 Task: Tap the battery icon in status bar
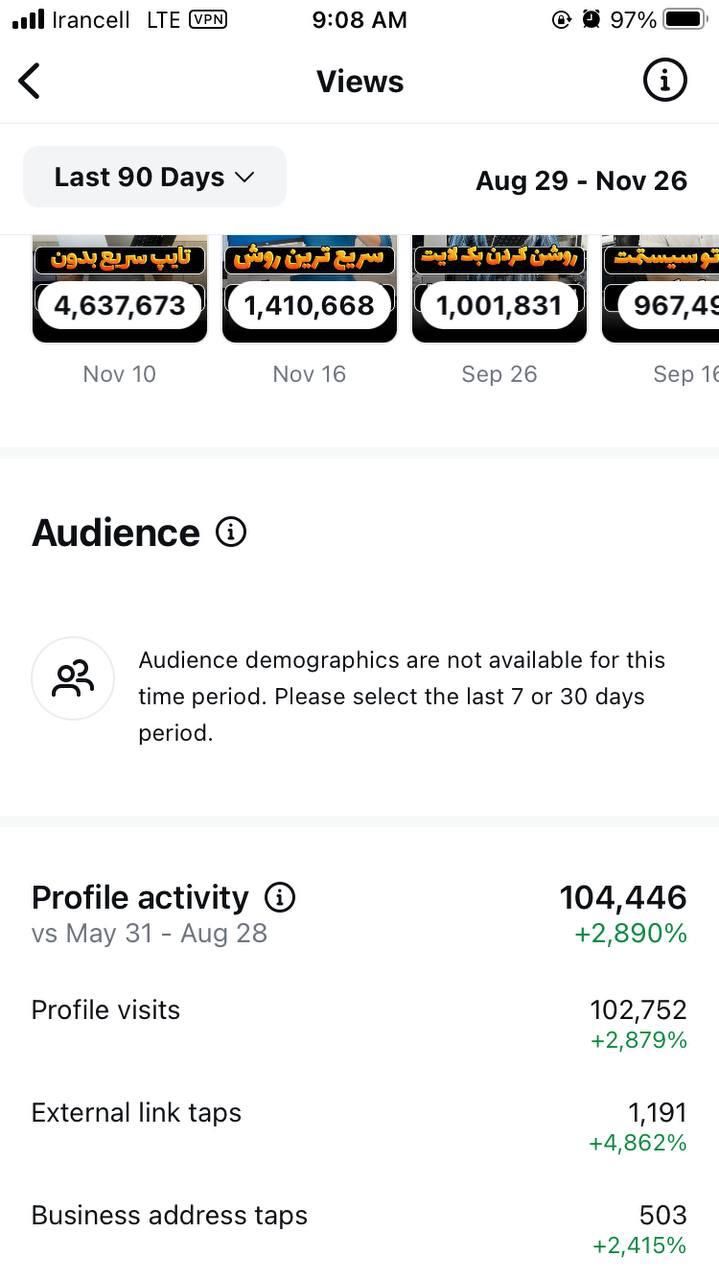[685, 19]
